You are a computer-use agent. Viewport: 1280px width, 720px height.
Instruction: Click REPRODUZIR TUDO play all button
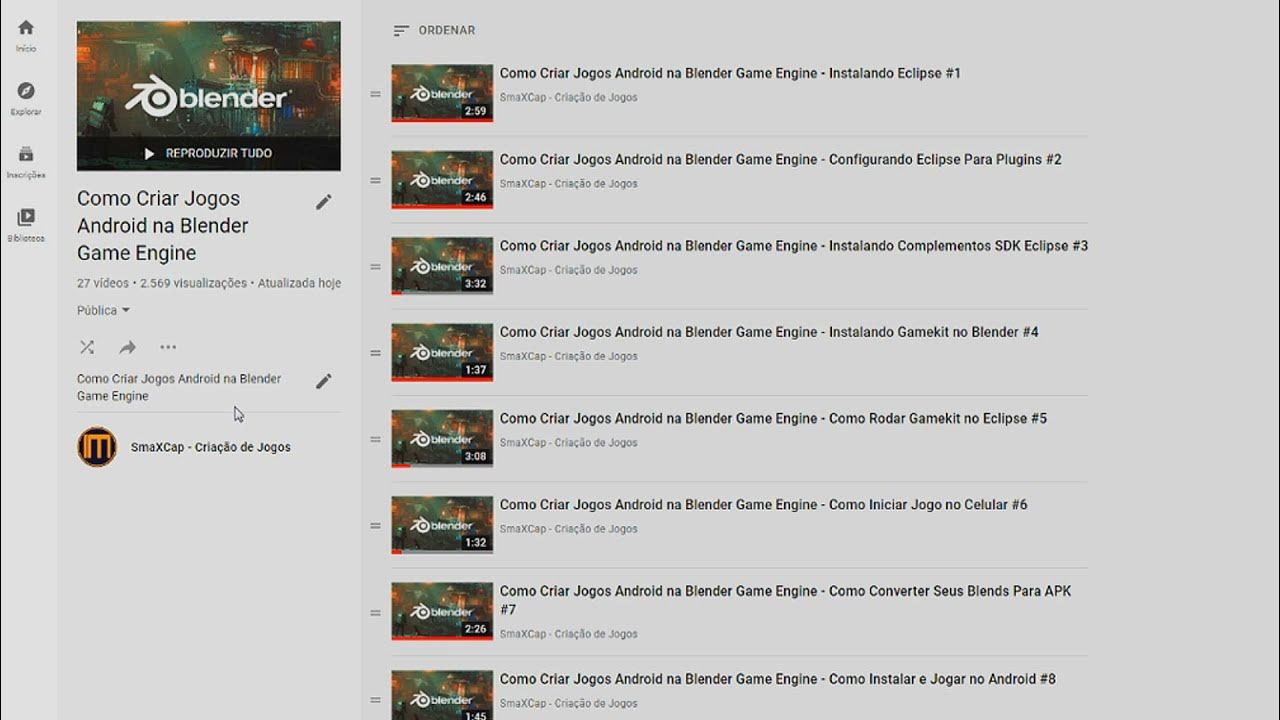click(208, 153)
